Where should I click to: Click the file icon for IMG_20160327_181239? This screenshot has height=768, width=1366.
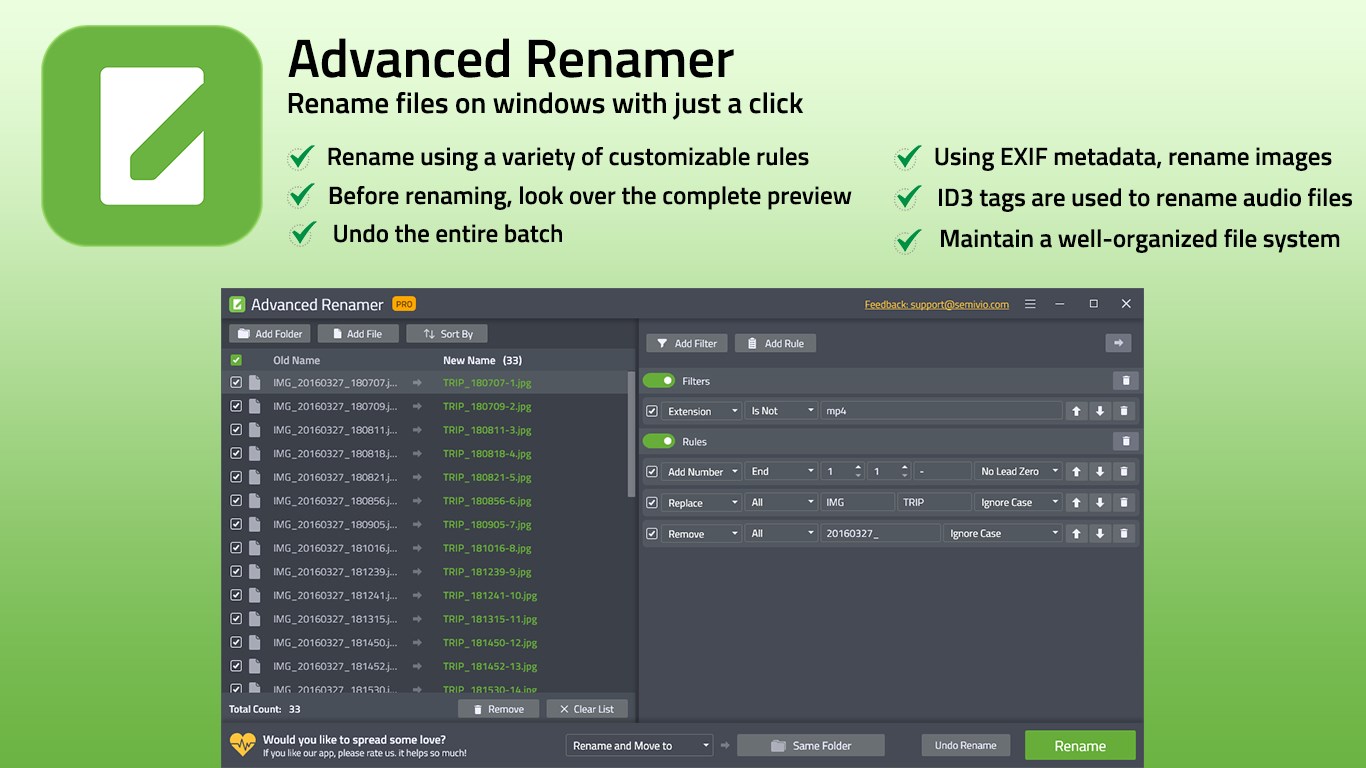tap(255, 571)
